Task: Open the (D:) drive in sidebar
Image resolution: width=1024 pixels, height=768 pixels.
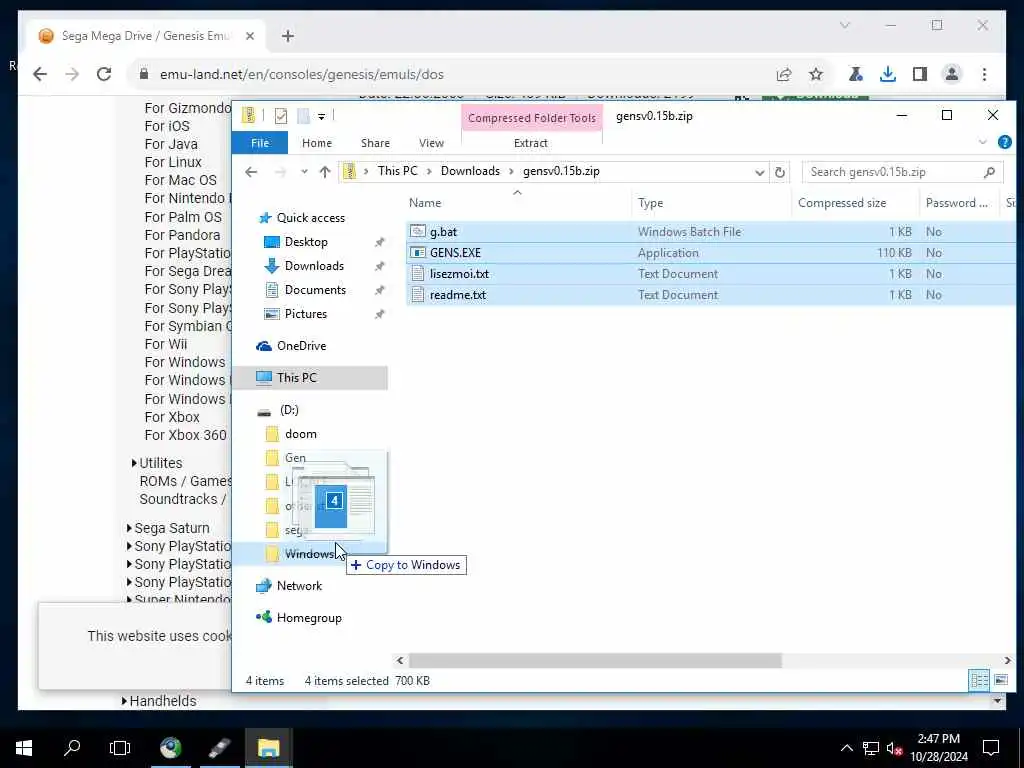Action: click(289, 410)
